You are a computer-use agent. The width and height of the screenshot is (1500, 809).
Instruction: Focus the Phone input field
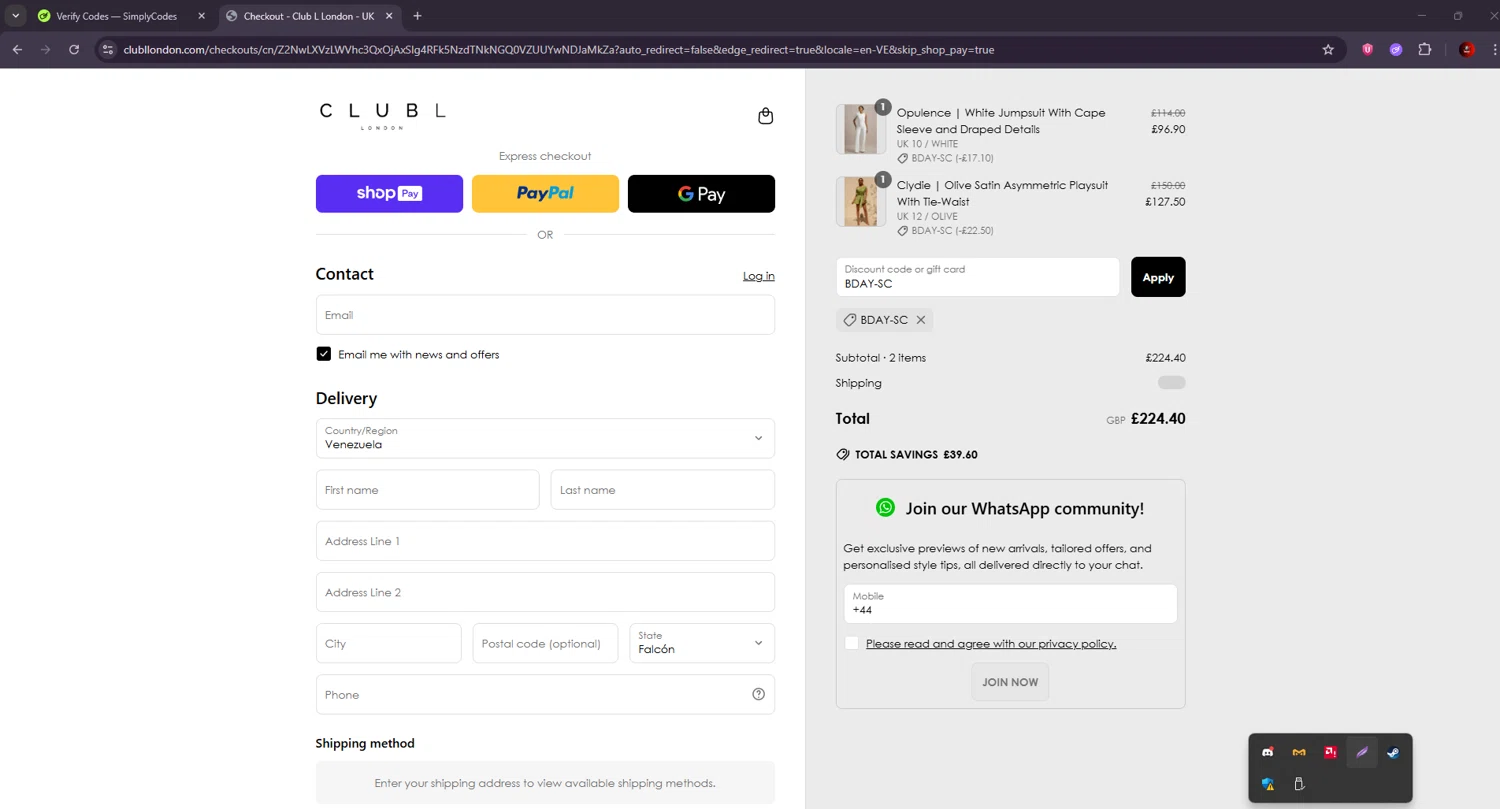[545, 694]
